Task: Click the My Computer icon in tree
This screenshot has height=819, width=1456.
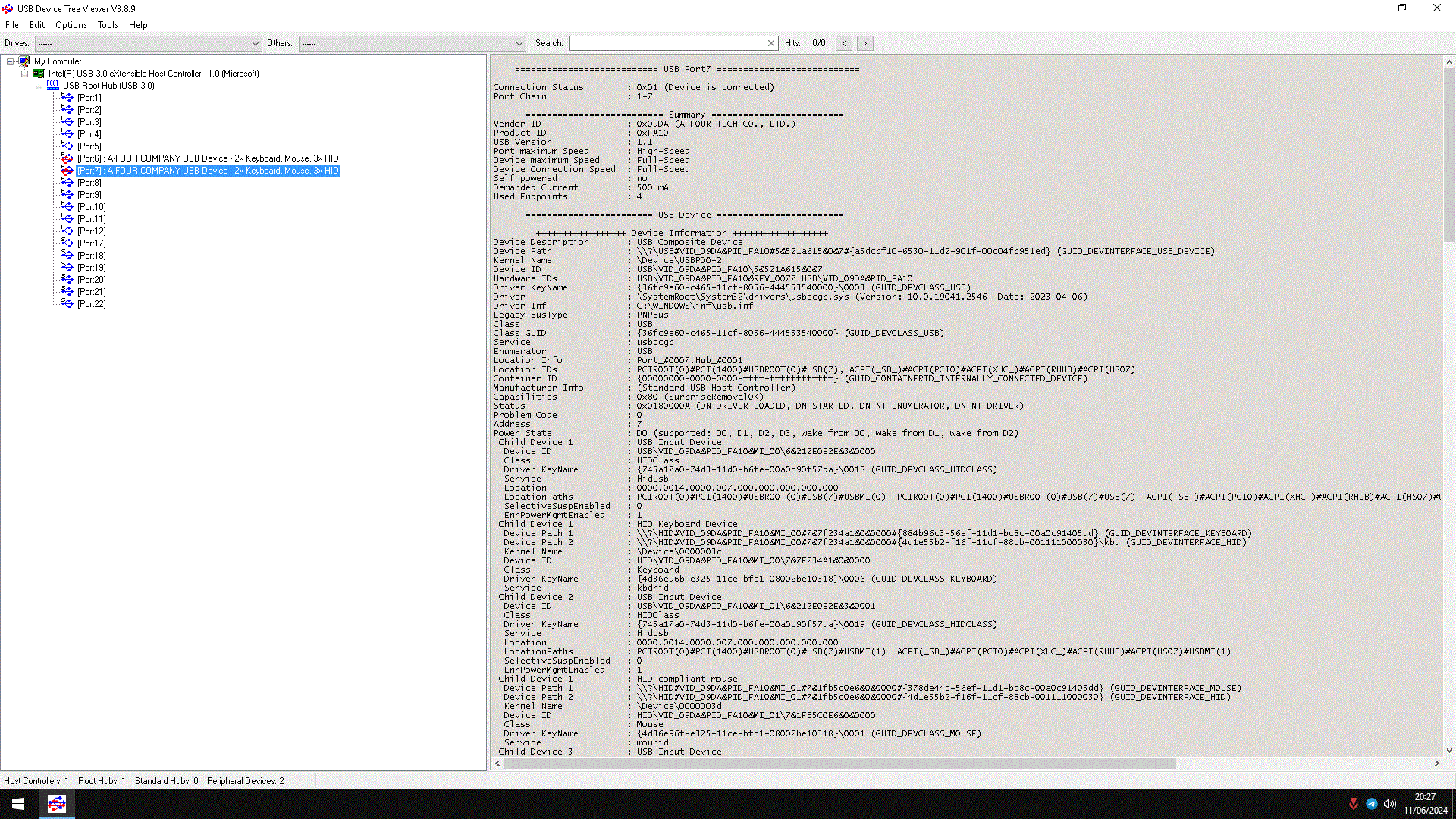Action: coord(24,61)
